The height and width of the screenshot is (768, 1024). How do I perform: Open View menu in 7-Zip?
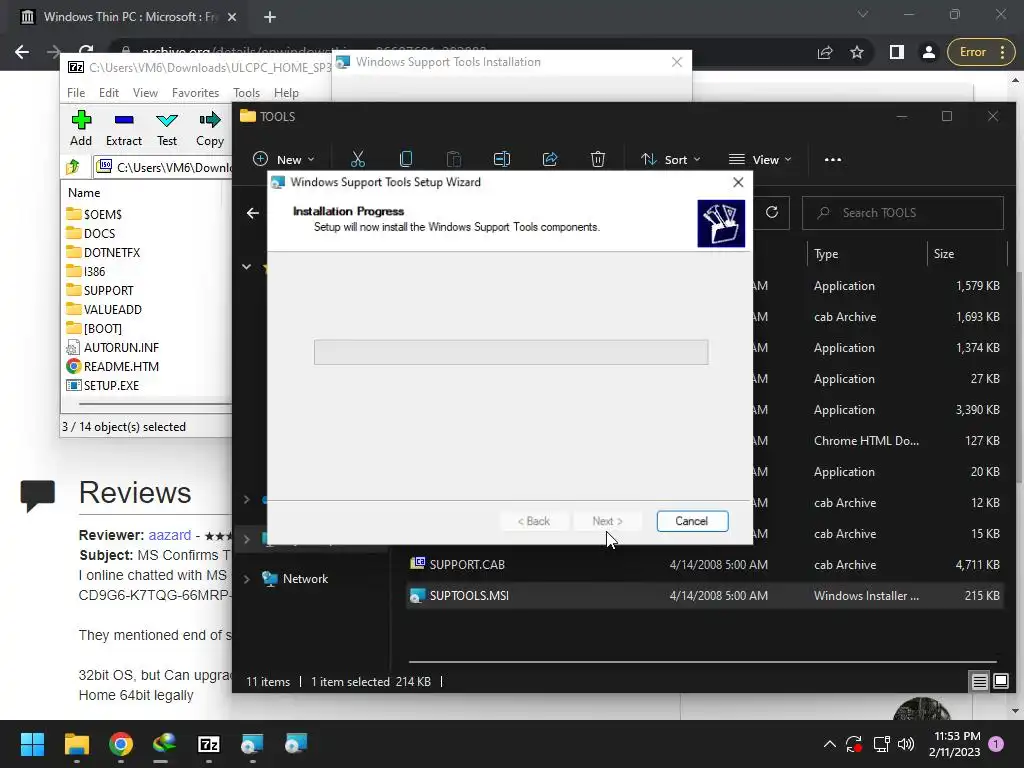(x=145, y=93)
